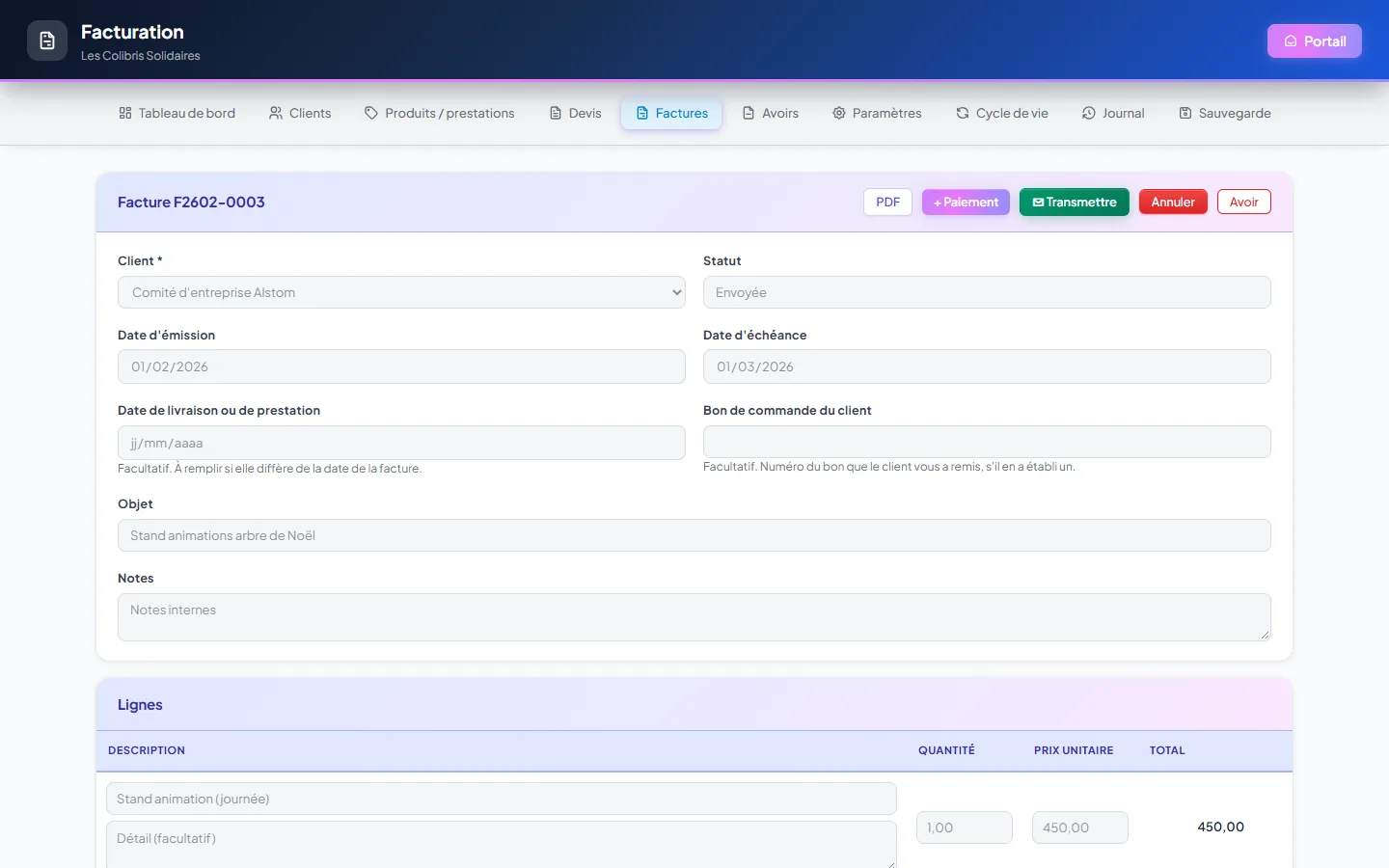
Task: Click the Cycle de vie refresh icon
Action: (963, 113)
